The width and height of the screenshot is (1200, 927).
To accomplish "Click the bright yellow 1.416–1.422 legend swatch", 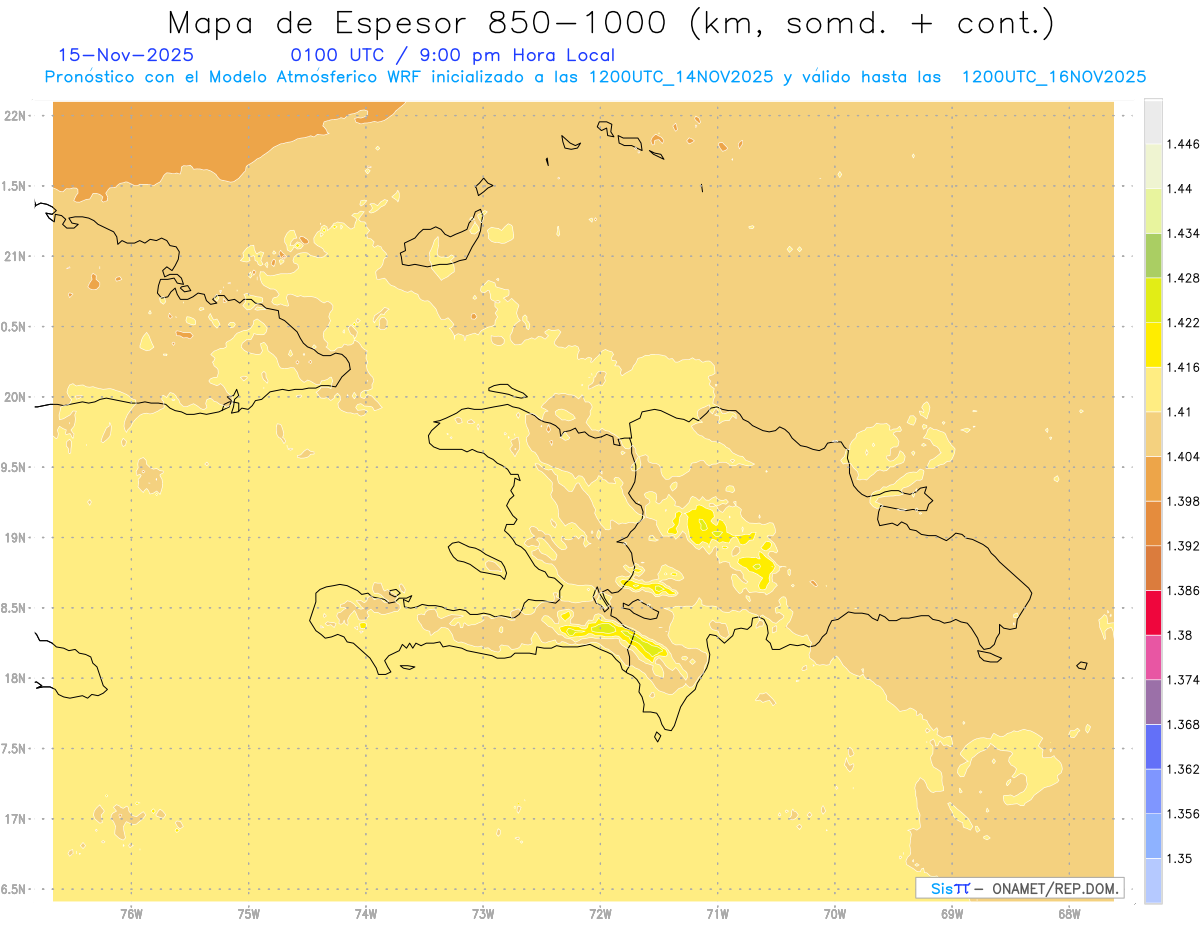I will 1153,344.
